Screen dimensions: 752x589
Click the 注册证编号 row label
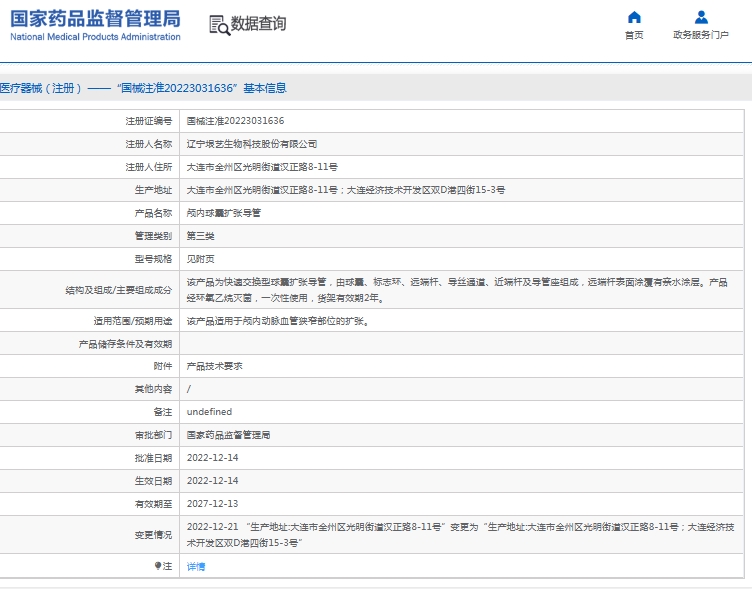click(149, 121)
